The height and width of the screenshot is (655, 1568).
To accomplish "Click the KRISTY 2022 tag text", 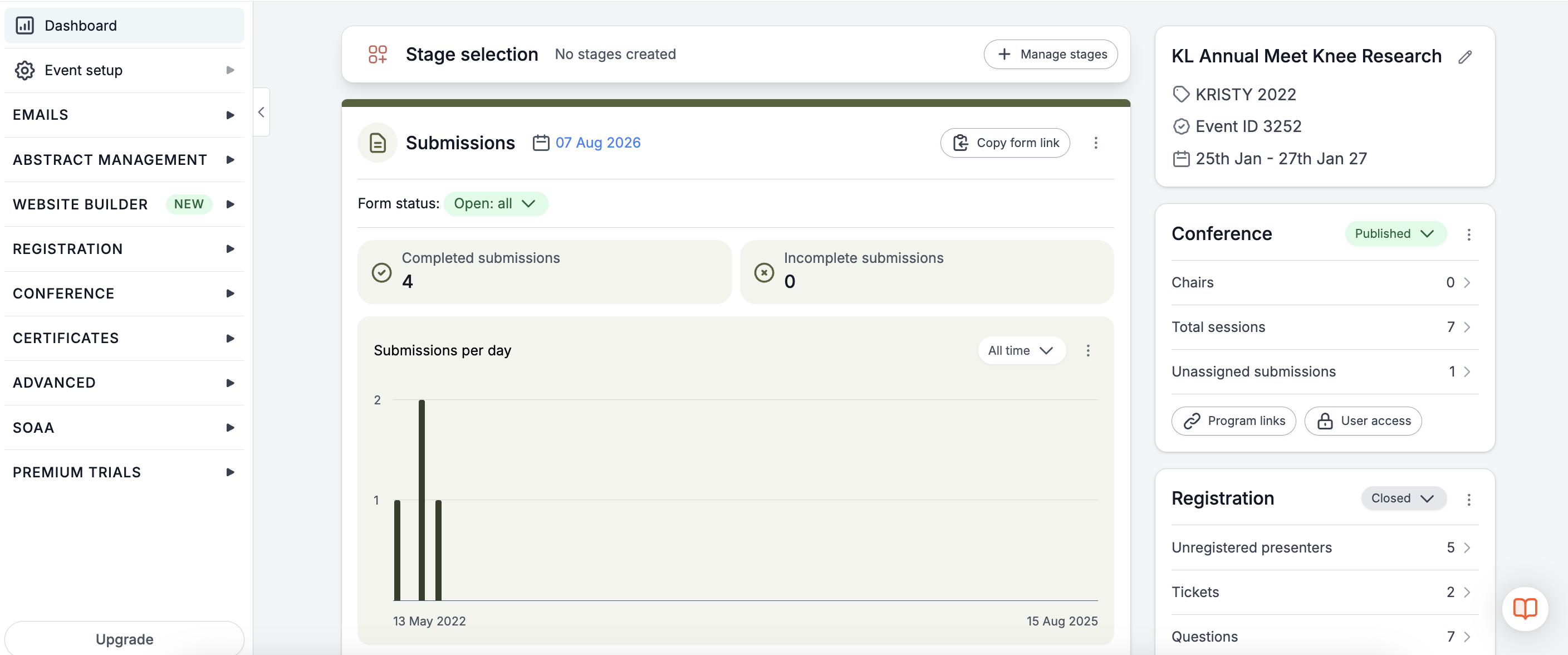I will tap(1246, 94).
